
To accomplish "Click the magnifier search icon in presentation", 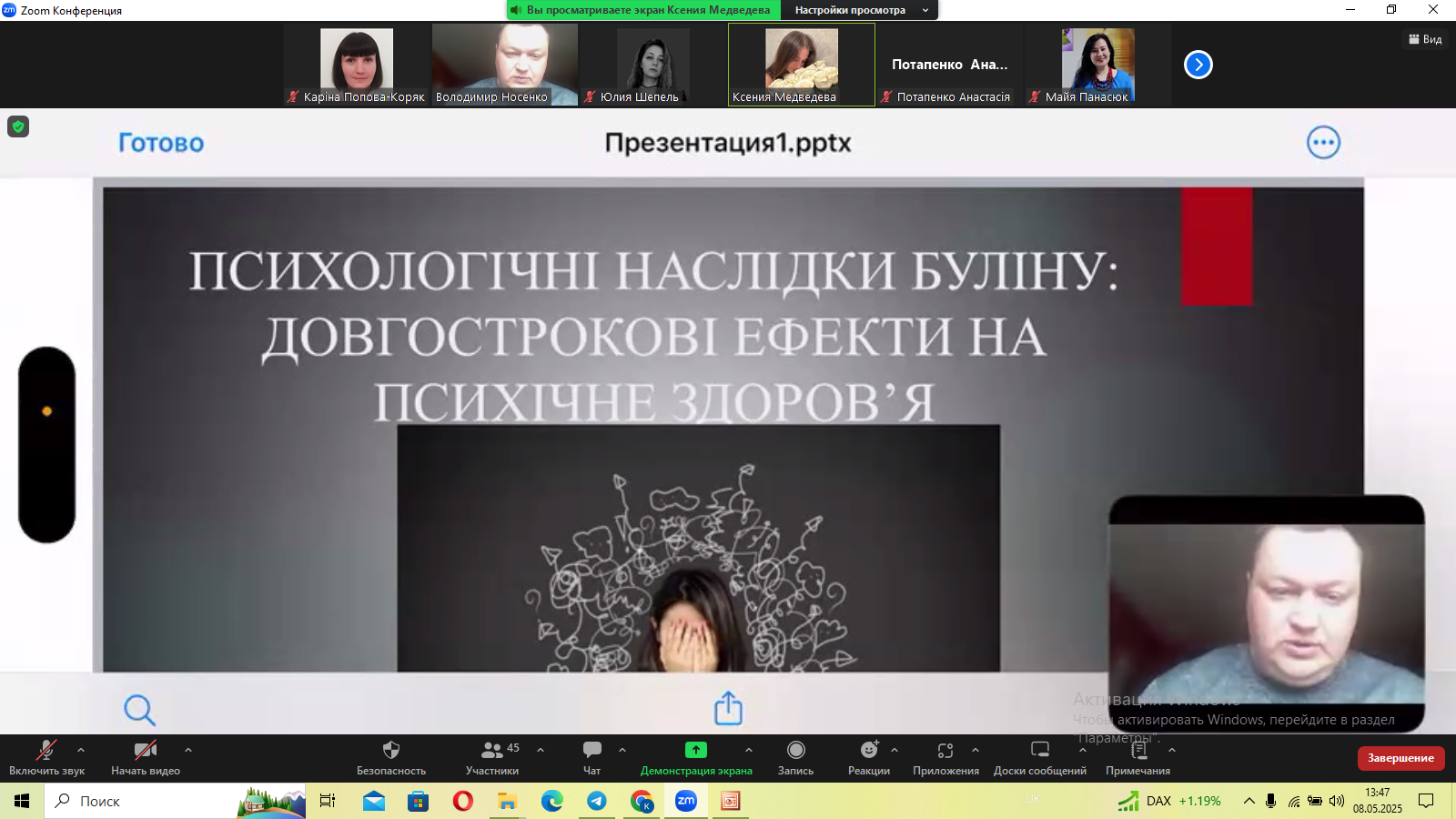I will [x=139, y=709].
